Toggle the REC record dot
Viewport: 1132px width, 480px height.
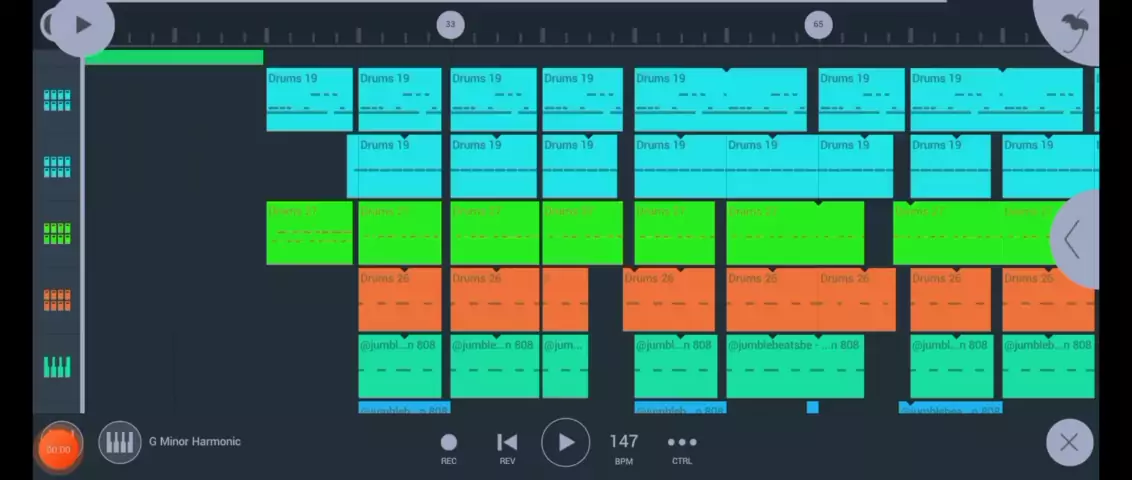click(x=449, y=442)
